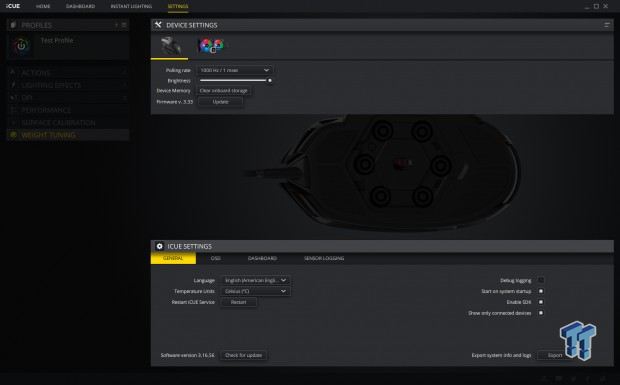Click the Surface Calibration icon
This screenshot has height=385, width=620.
13,122
